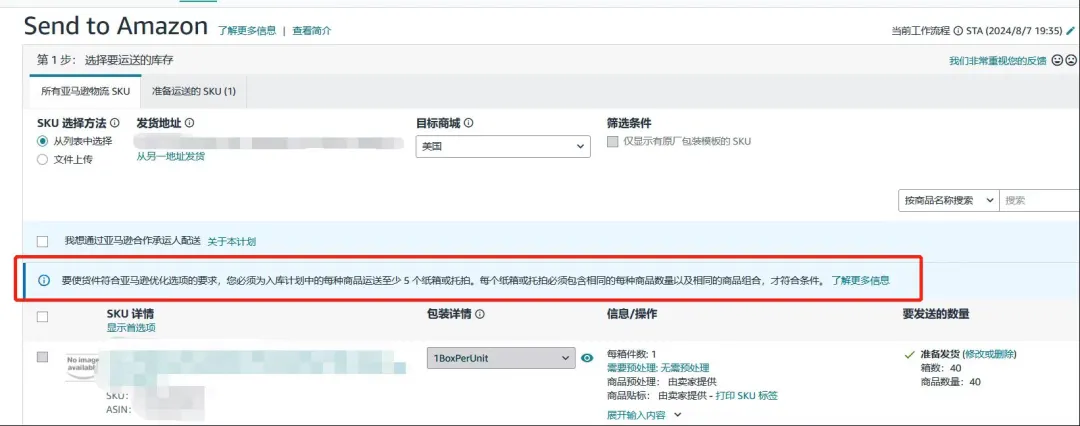Click the info icon next to 发货地址
1080x426 pixels.
coord(189,124)
